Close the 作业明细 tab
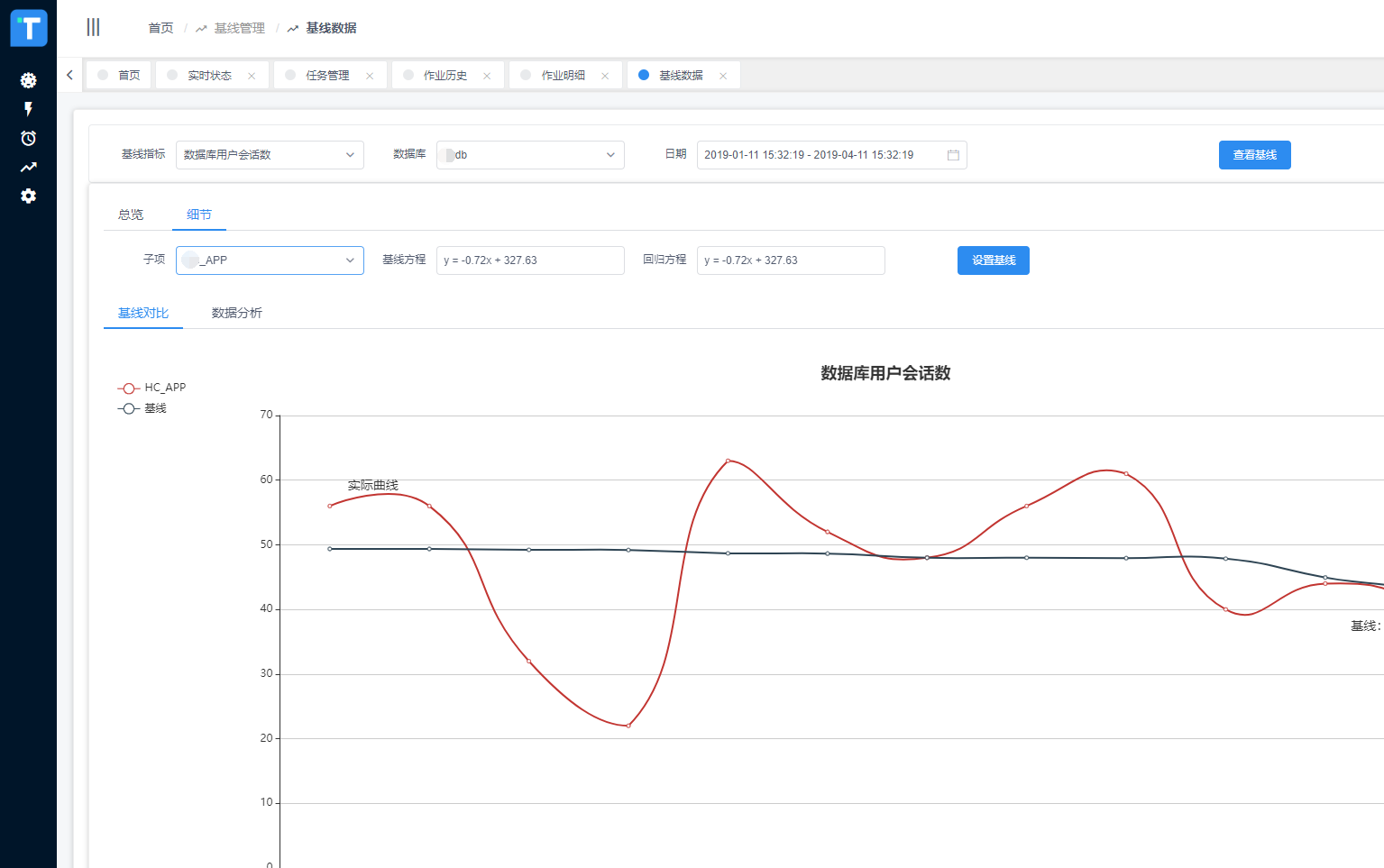The width and height of the screenshot is (1384, 868). [605, 76]
